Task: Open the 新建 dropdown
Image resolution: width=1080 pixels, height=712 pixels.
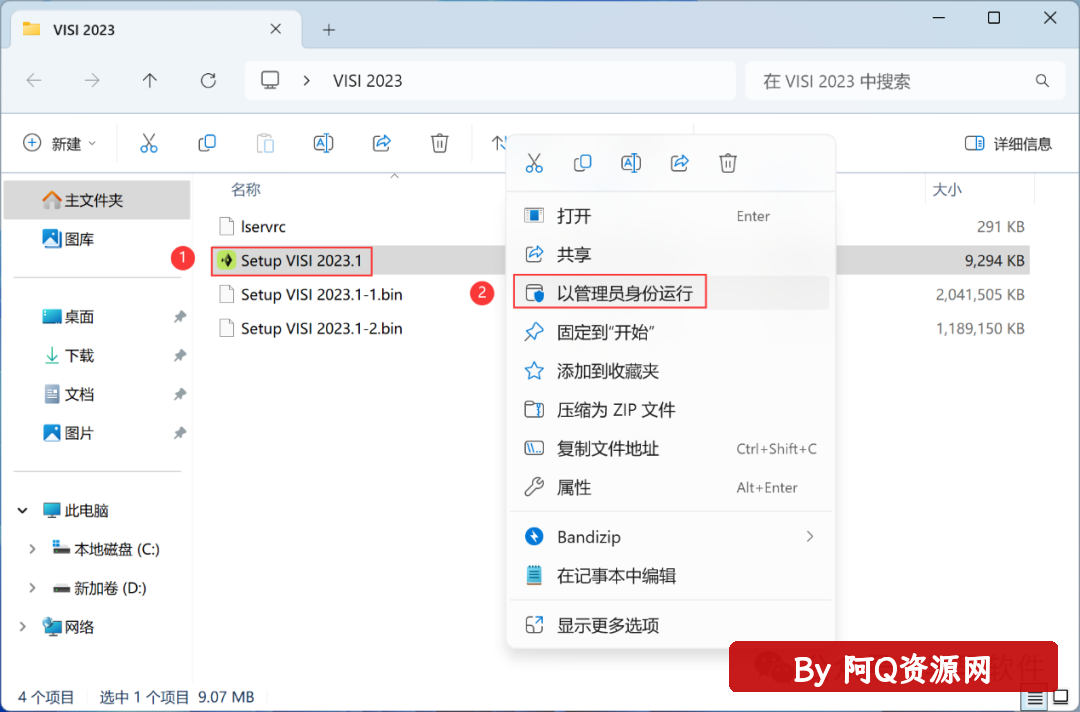Action: point(60,143)
